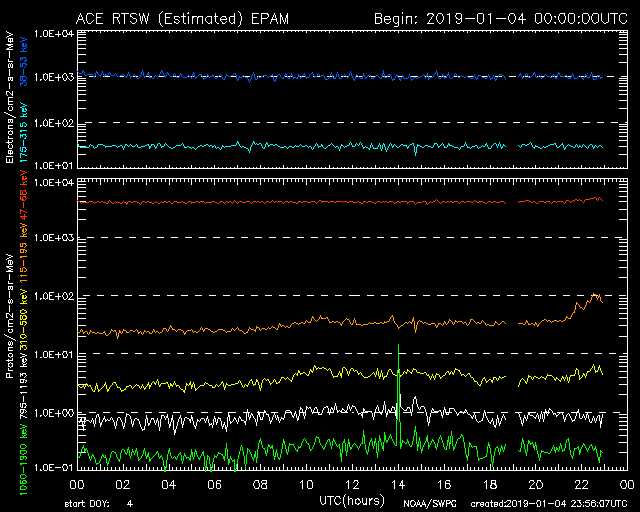
Task: Click the UTC(hours) axis label
Action: tap(352, 497)
